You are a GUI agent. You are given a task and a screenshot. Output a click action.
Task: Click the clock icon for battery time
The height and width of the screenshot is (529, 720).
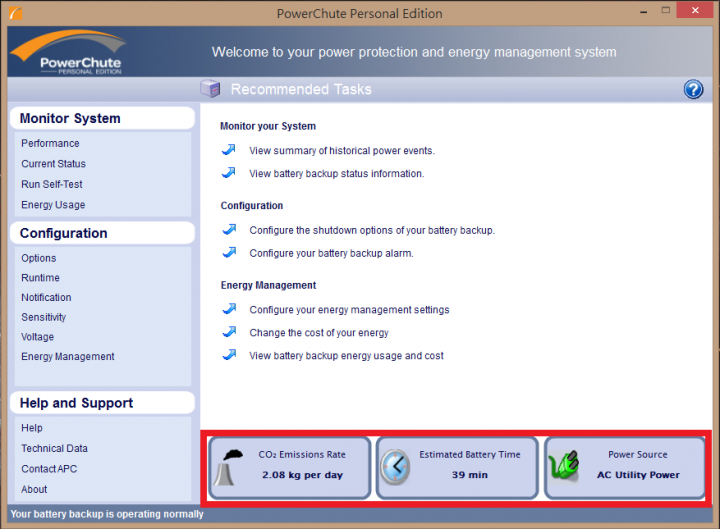click(x=395, y=467)
